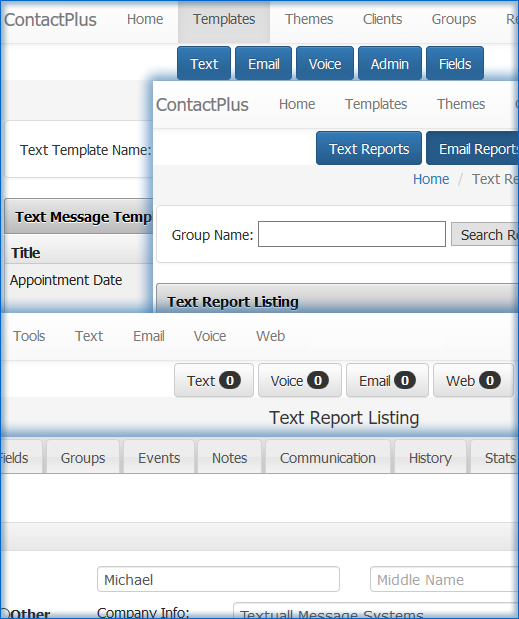Viewport: 519px width, 619px height.
Task: Switch to the Events tab
Action: tap(159, 458)
